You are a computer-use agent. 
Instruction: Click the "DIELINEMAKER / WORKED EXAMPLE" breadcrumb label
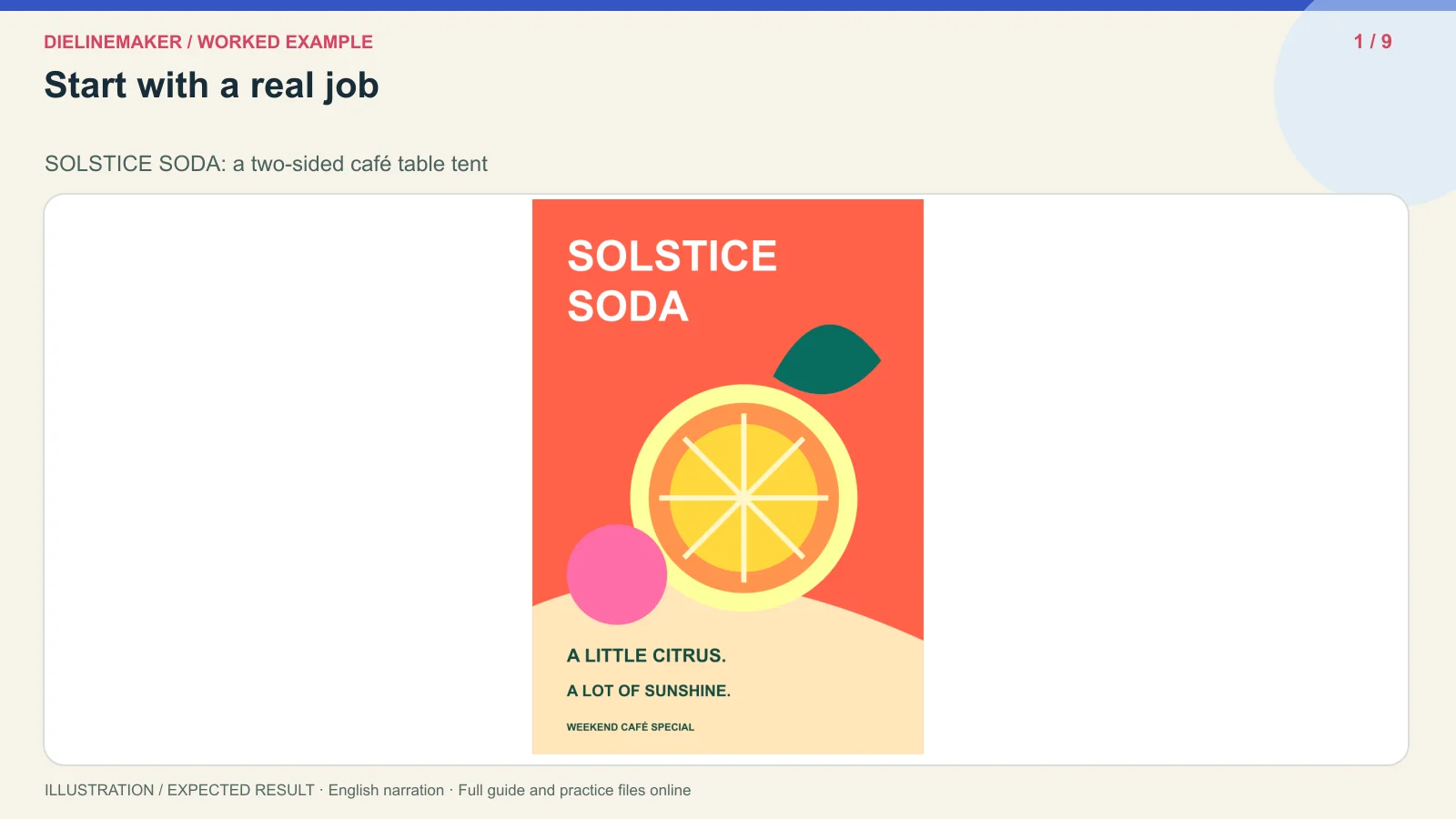[x=208, y=42]
